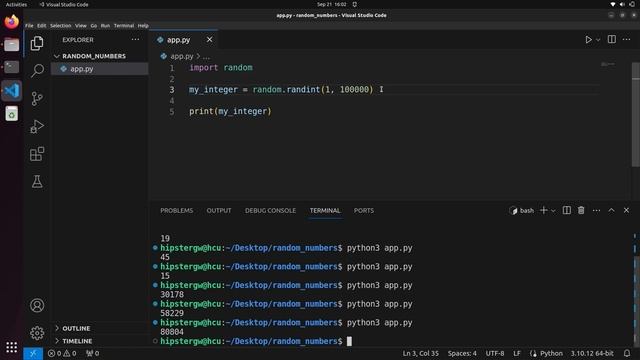This screenshot has height=360, width=640.
Task: Run Python file with play button
Action: click(588, 40)
